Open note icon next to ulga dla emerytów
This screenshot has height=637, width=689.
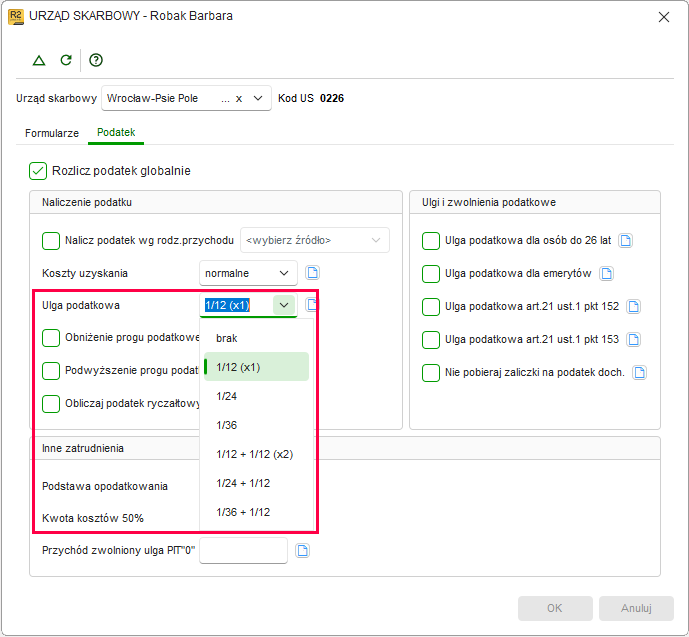click(606, 273)
